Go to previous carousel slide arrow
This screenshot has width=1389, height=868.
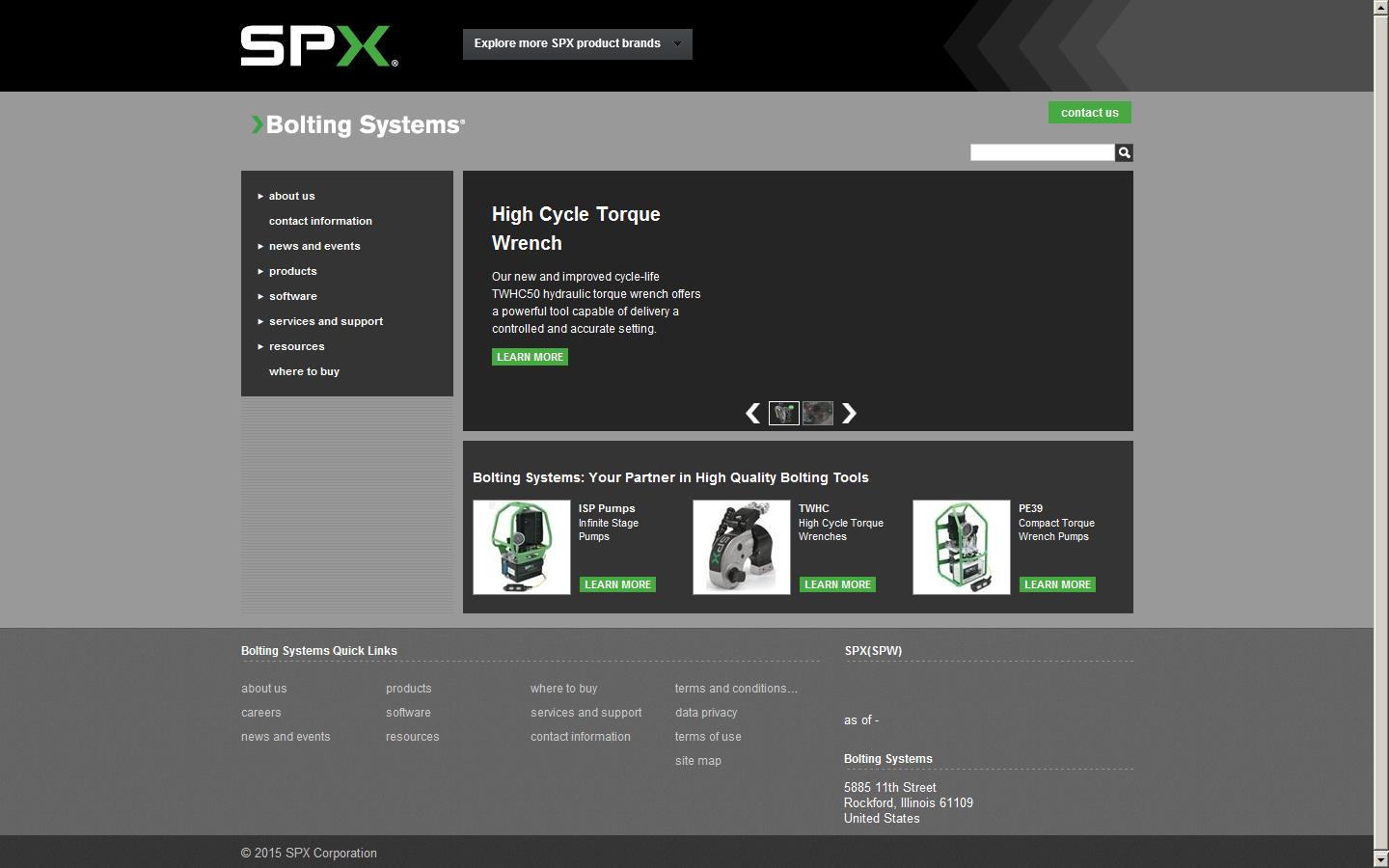coord(752,413)
